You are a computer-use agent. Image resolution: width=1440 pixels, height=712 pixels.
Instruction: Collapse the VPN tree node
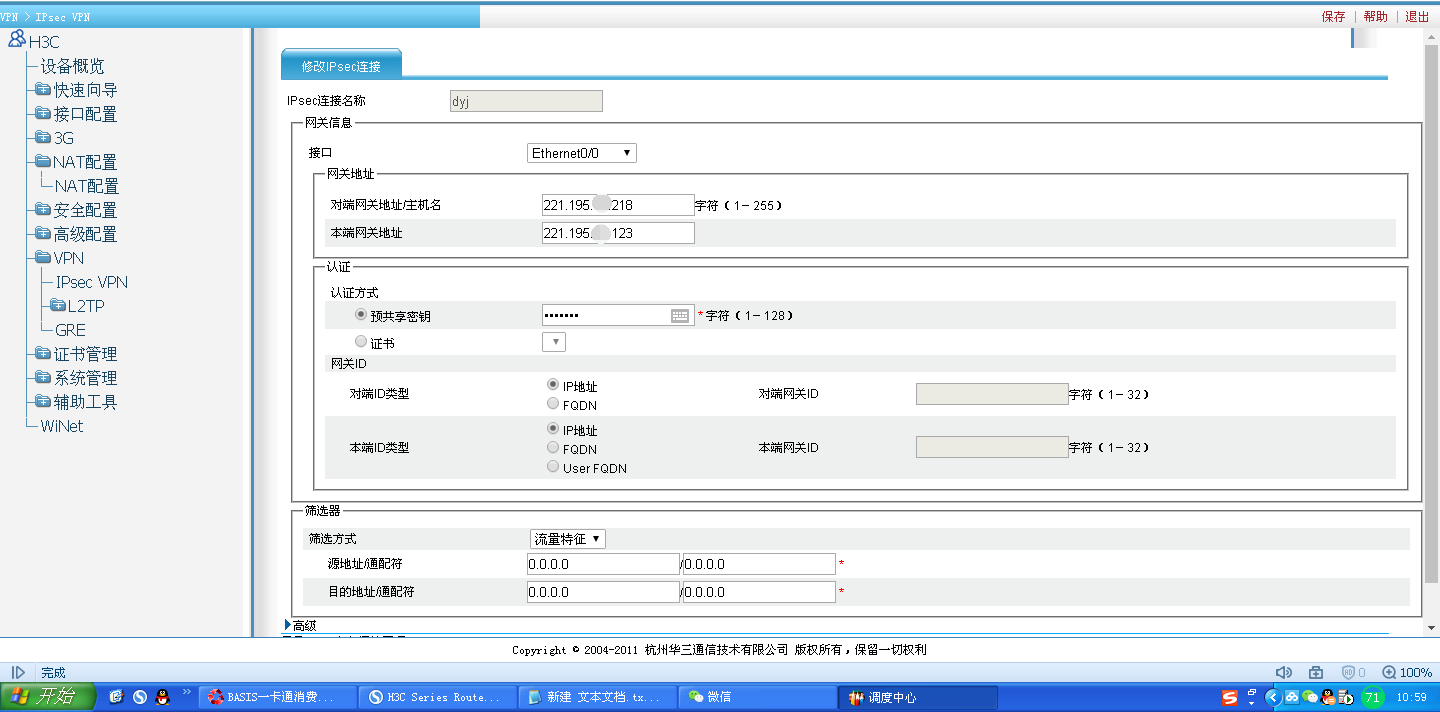[69, 258]
